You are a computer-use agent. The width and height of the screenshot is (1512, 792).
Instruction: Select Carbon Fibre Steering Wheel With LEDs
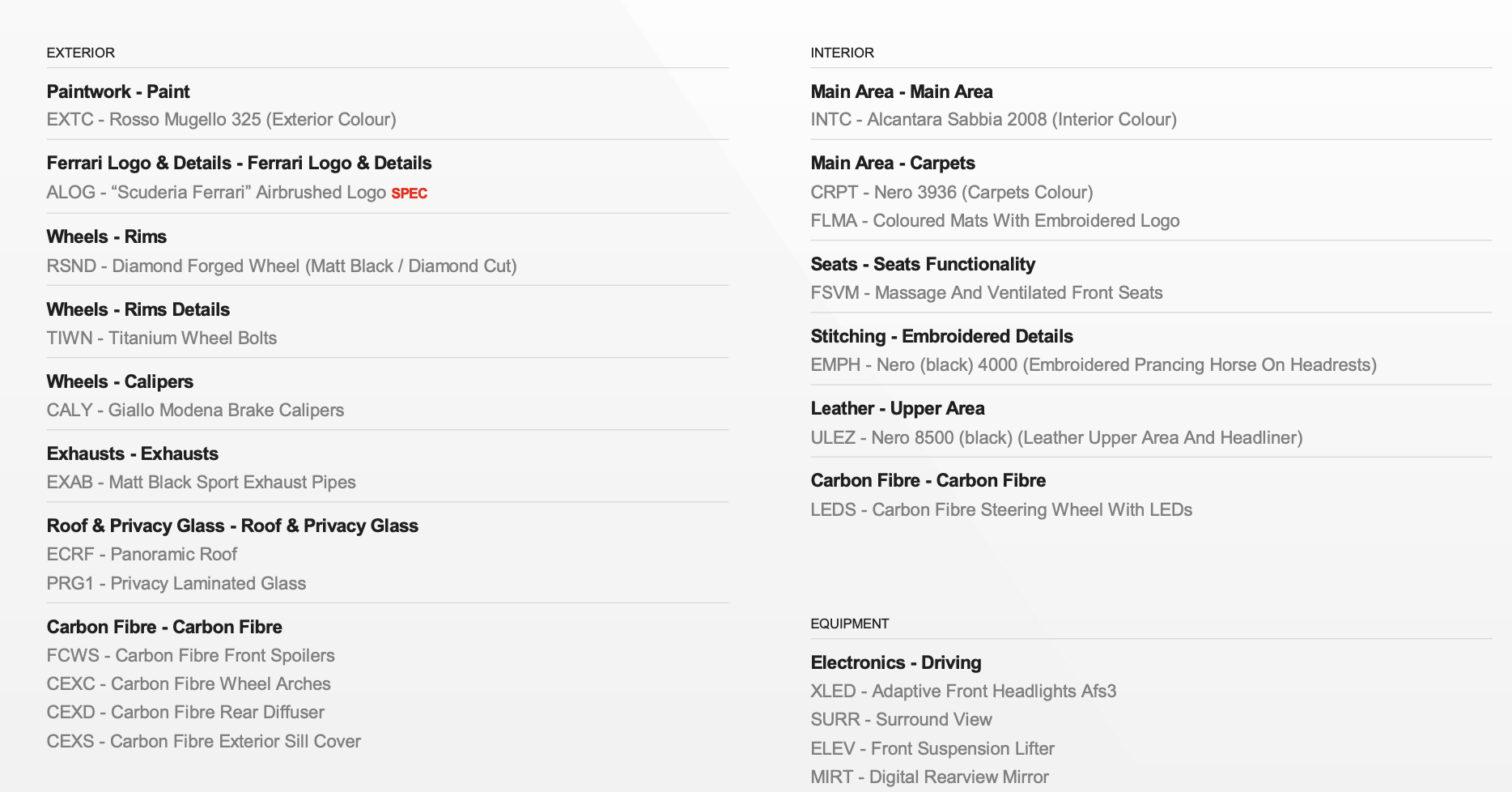coord(1002,510)
